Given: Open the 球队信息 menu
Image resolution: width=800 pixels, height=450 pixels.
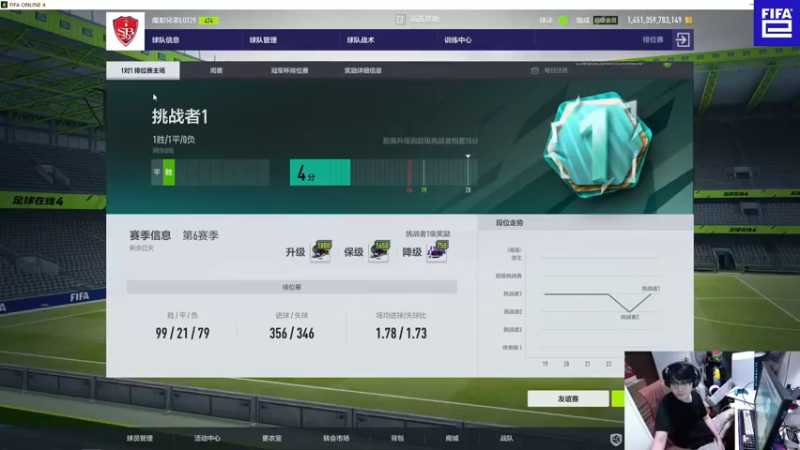Looking at the screenshot, I should (x=165, y=40).
